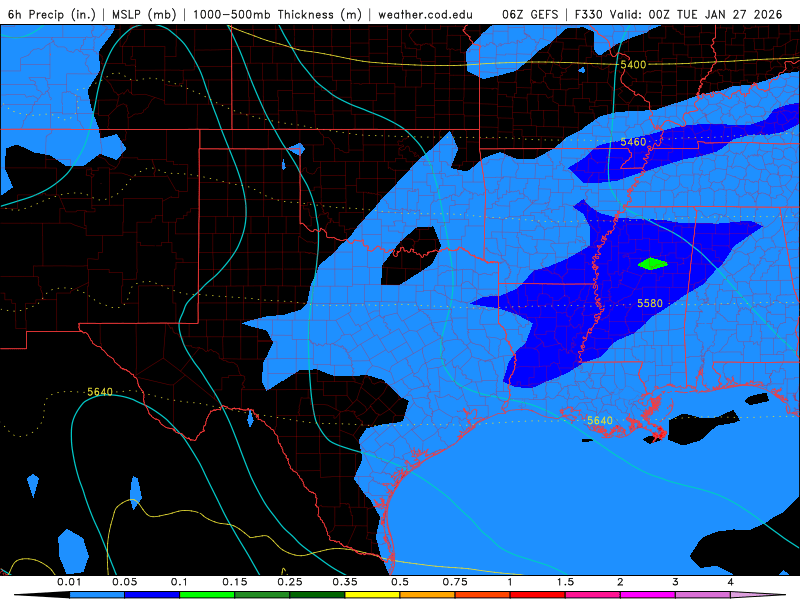800x600 pixels.
Task: Click the 0.5 legend value
Action: (x=400, y=582)
